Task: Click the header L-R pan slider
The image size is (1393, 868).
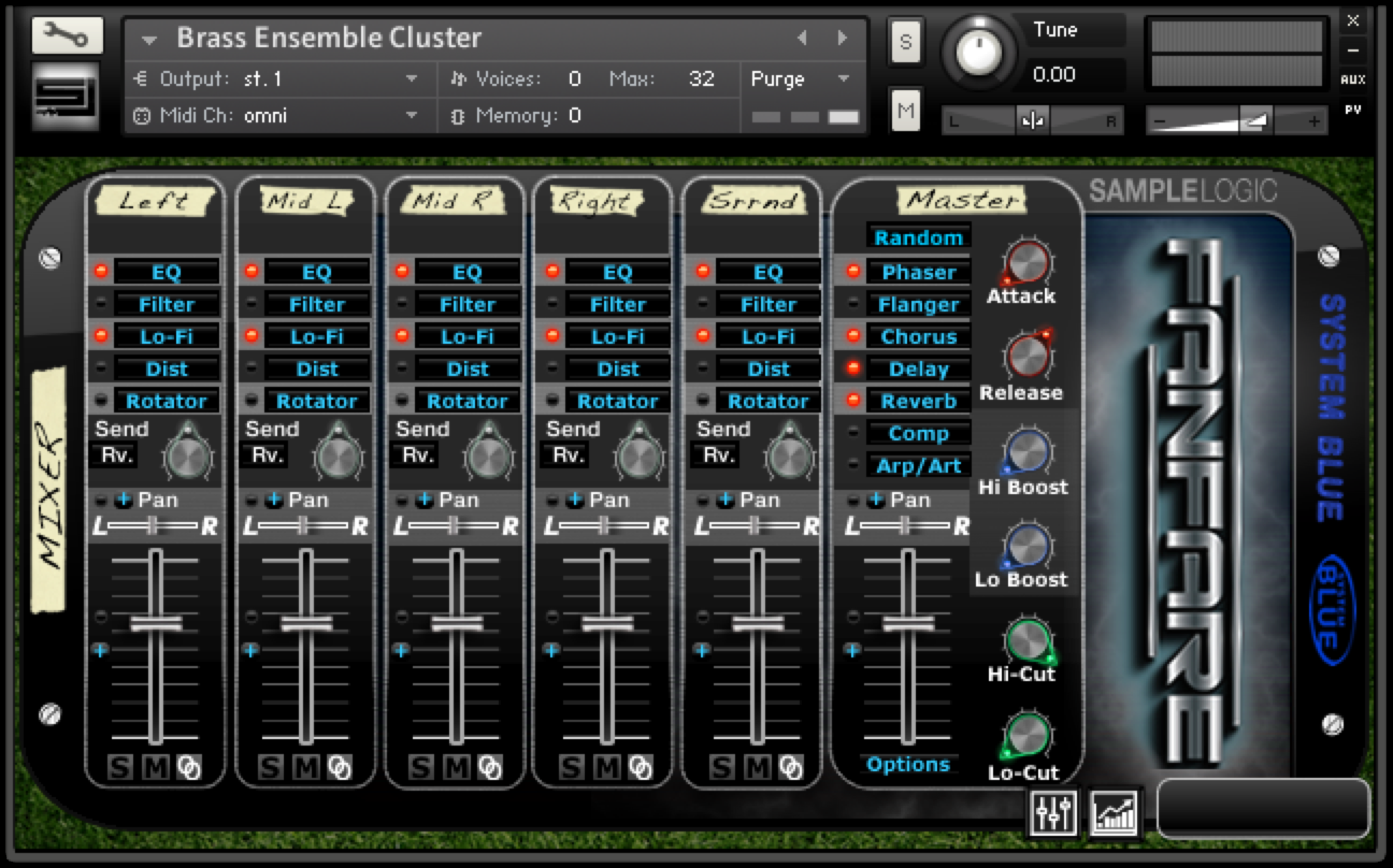Action: [x=1033, y=120]
